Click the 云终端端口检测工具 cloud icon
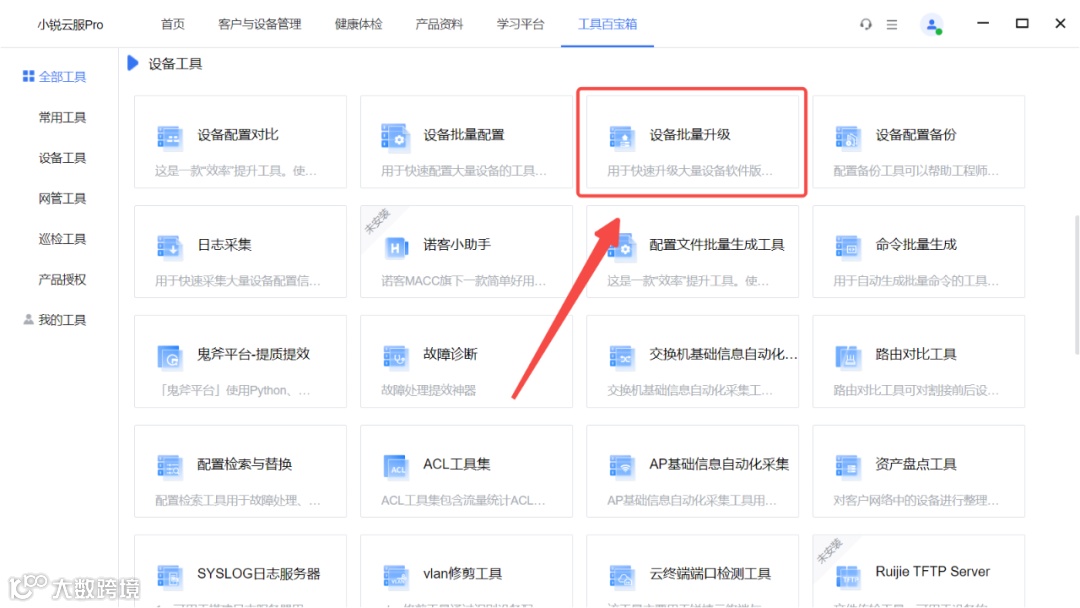This screenshot has height=608, width=1080. coord(621,576)
